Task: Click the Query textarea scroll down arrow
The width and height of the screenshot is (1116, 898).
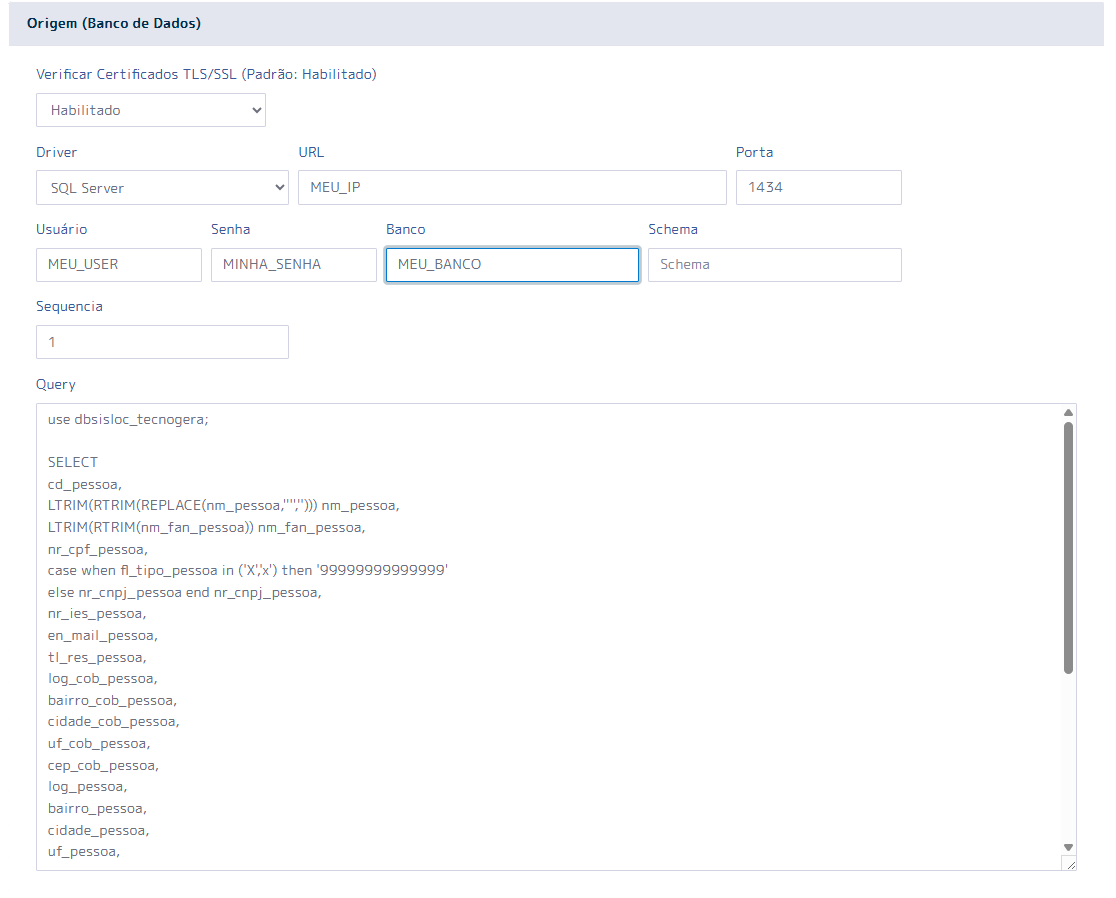Action: (1068, 847)
